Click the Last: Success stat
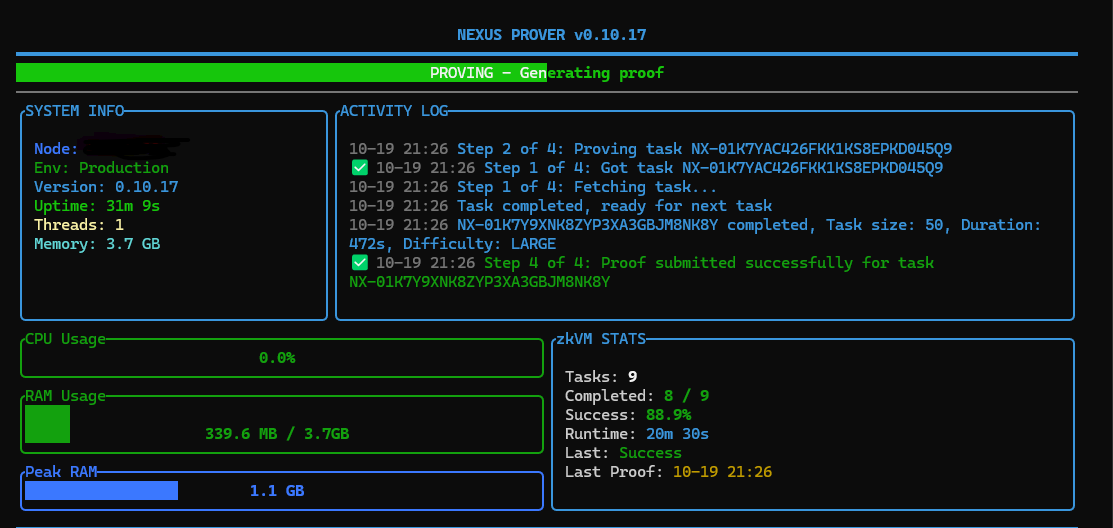The height and width of the screenshot is (528, 1113). 623,453
